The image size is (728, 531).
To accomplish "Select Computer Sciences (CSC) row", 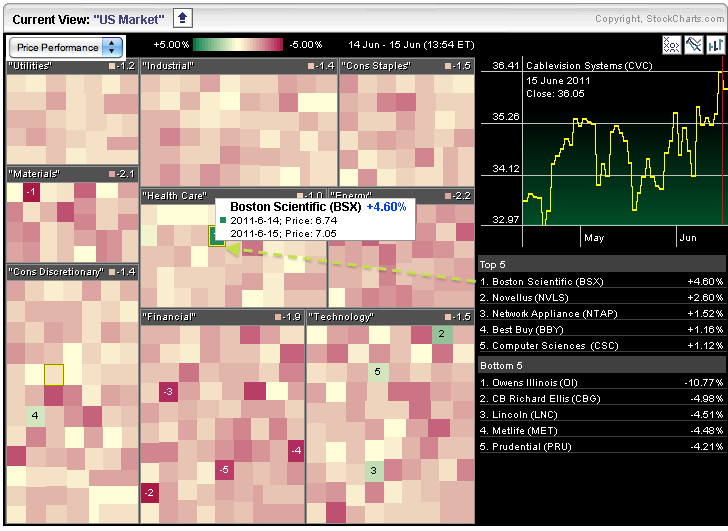I will pos(601,346).
